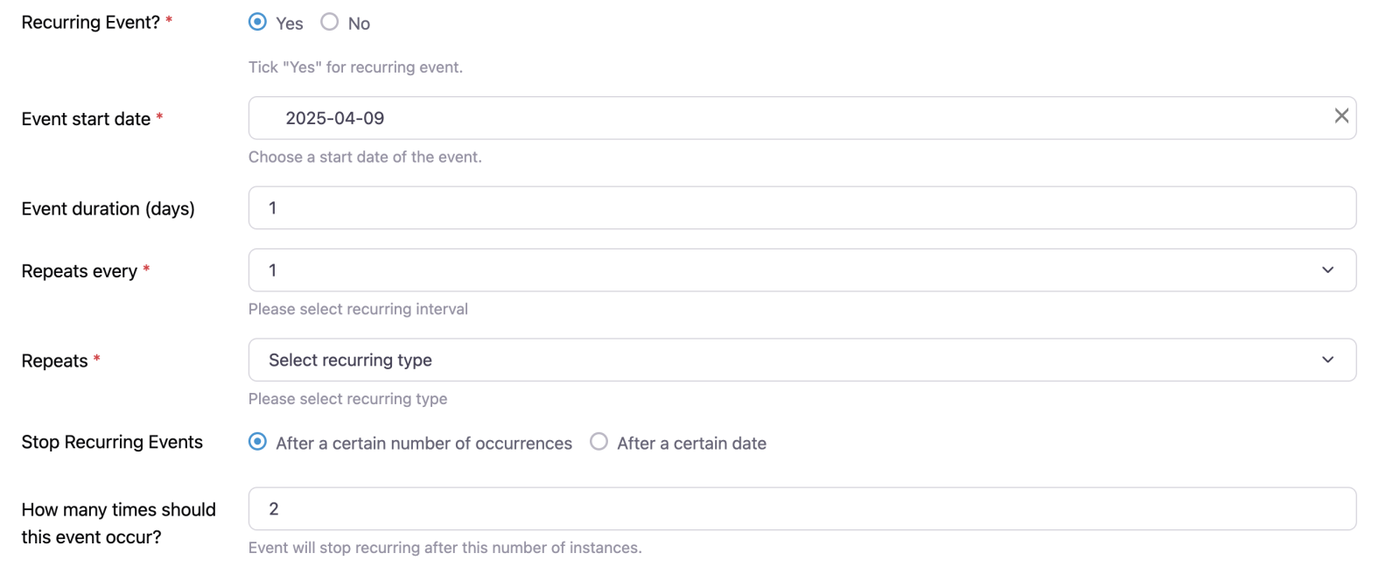
Task: Clear the event start date with X icon
Action: coord(1341,116)
